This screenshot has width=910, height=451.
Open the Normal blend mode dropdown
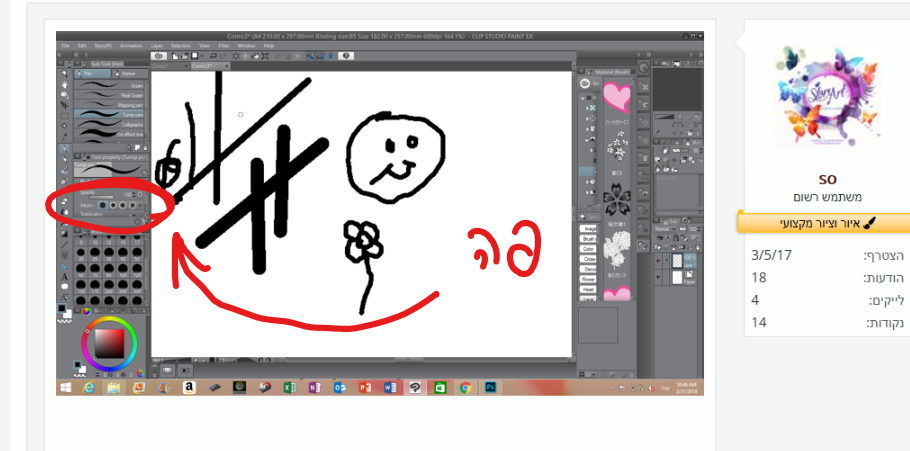coord(665,229)
